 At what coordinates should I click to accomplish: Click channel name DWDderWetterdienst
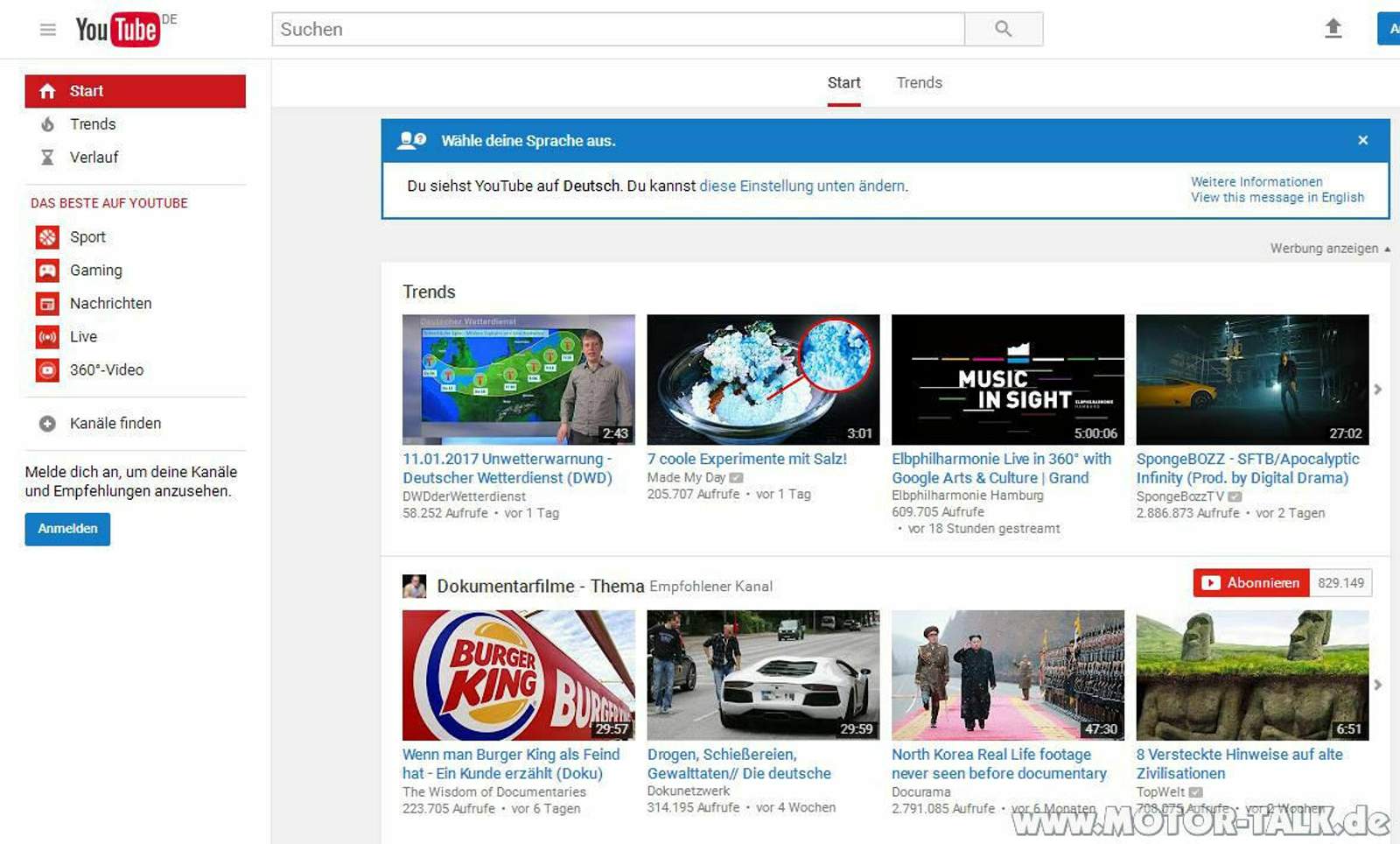(464, 496)
